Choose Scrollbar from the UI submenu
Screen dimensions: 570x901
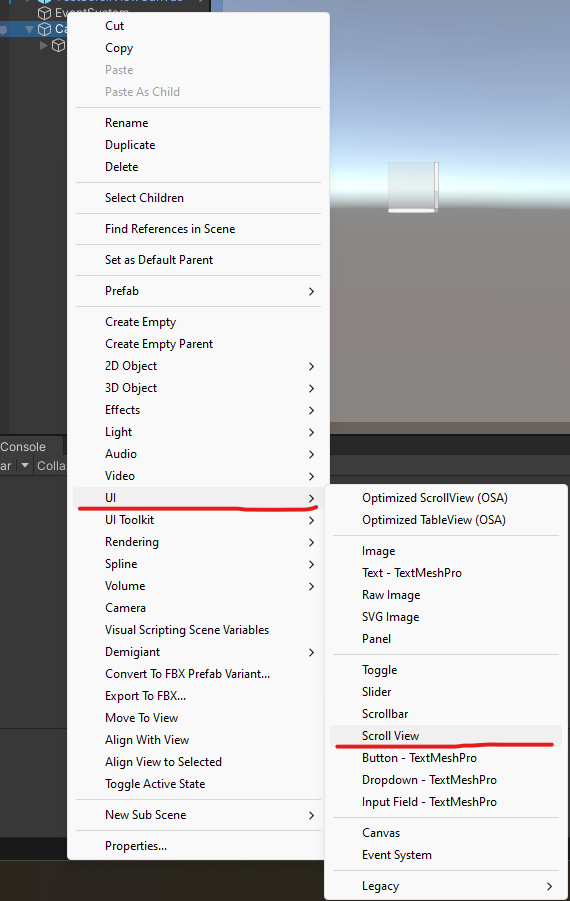[446, 714]
